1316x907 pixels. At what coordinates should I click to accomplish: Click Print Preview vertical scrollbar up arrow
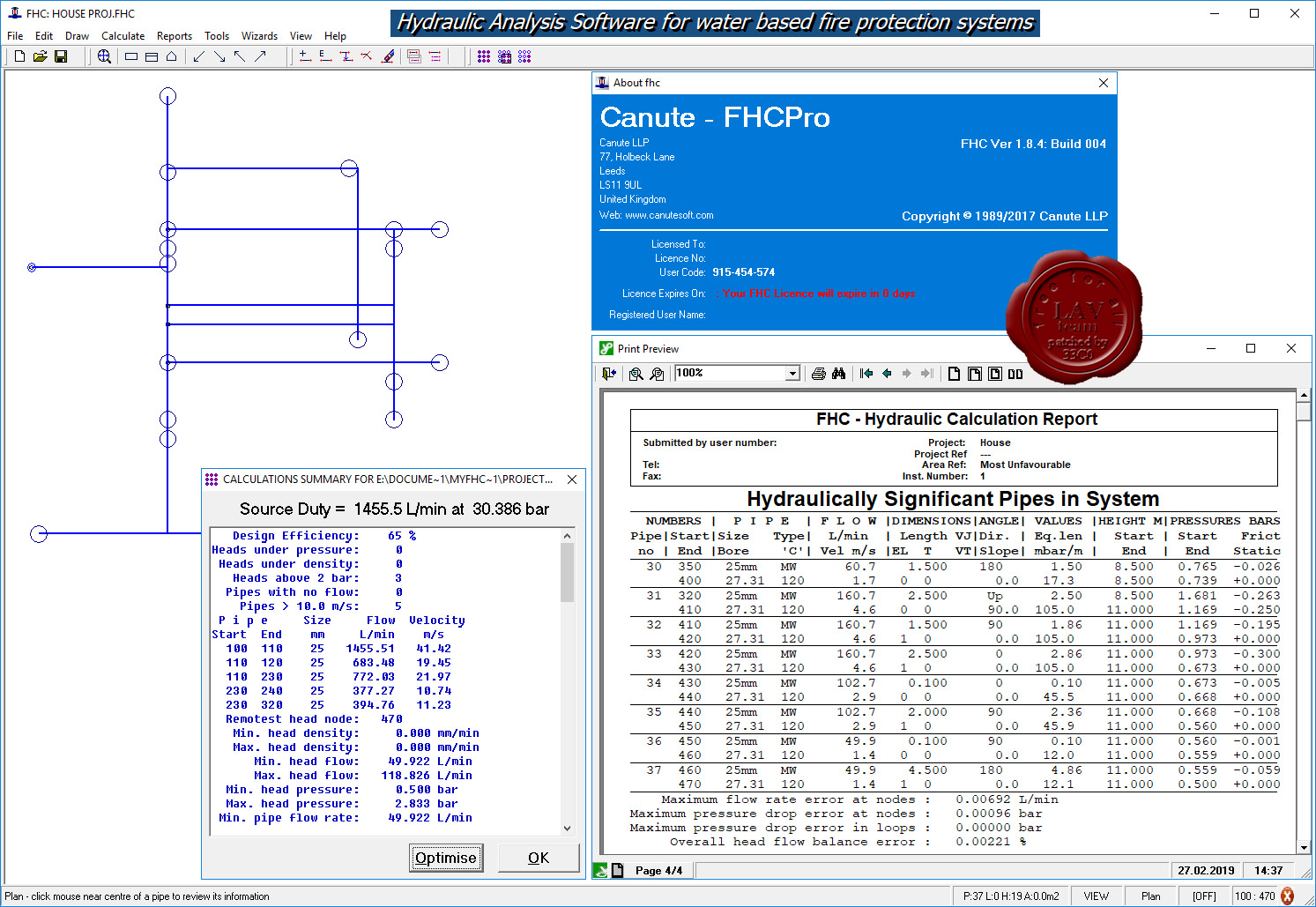[1304, 397]
